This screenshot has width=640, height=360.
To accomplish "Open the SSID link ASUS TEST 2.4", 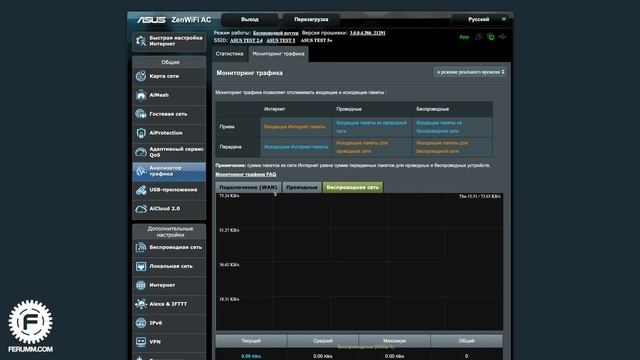I will point(246,41).
